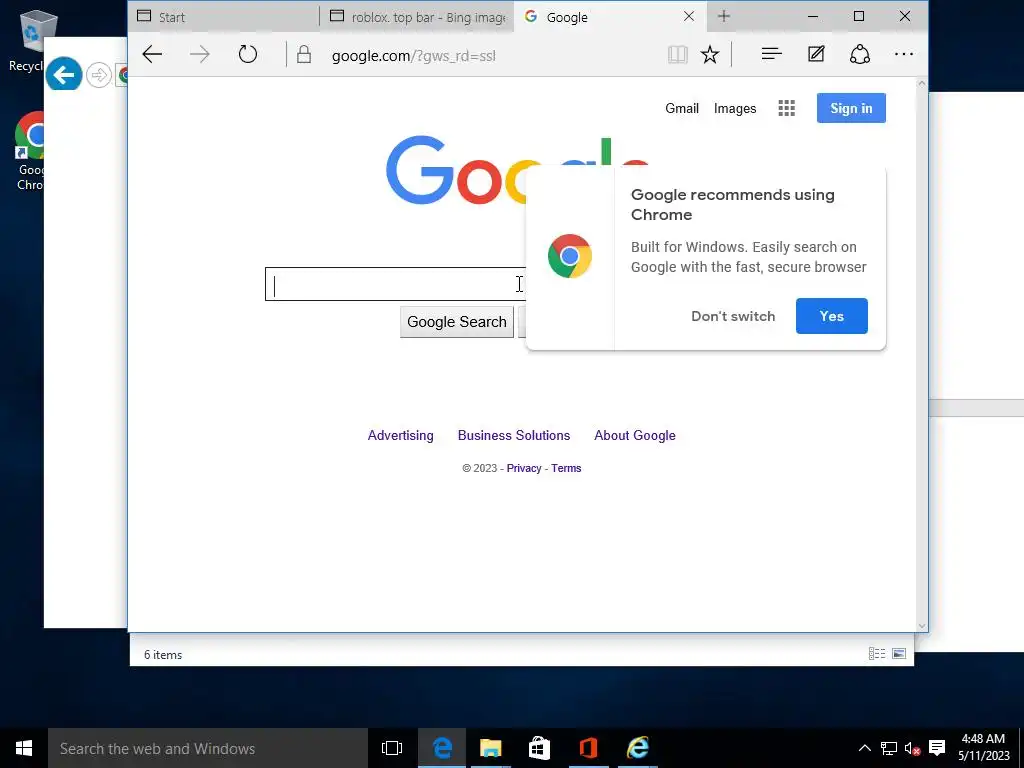1024x768 pixels.
Task: Open Business Solutions link
Action: (513, 436)
